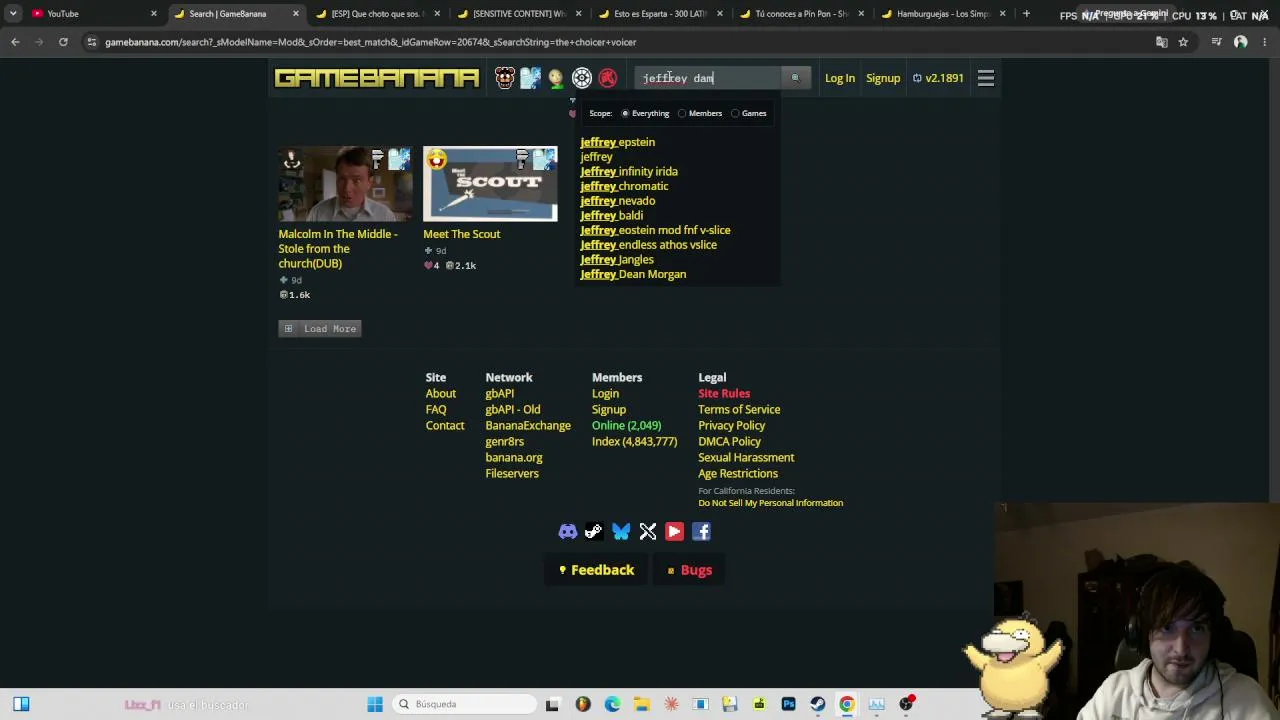The image size is (1280, 720).
Task: Select the 'jeffrey nevado' suggestion
Action: click(618, 201)
